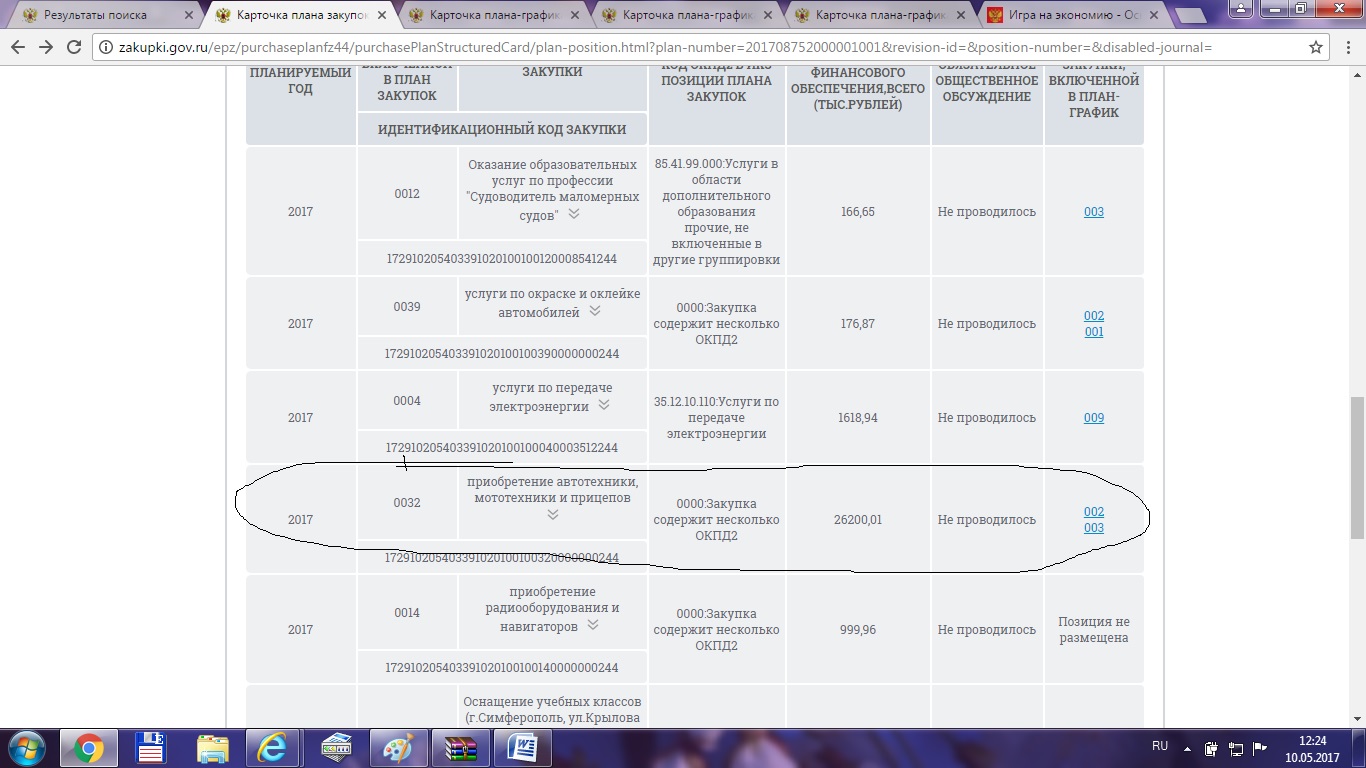Open WinRAR from the taskbar
The height and width of the screenshot is (768, 1366).
click(461, 748)
